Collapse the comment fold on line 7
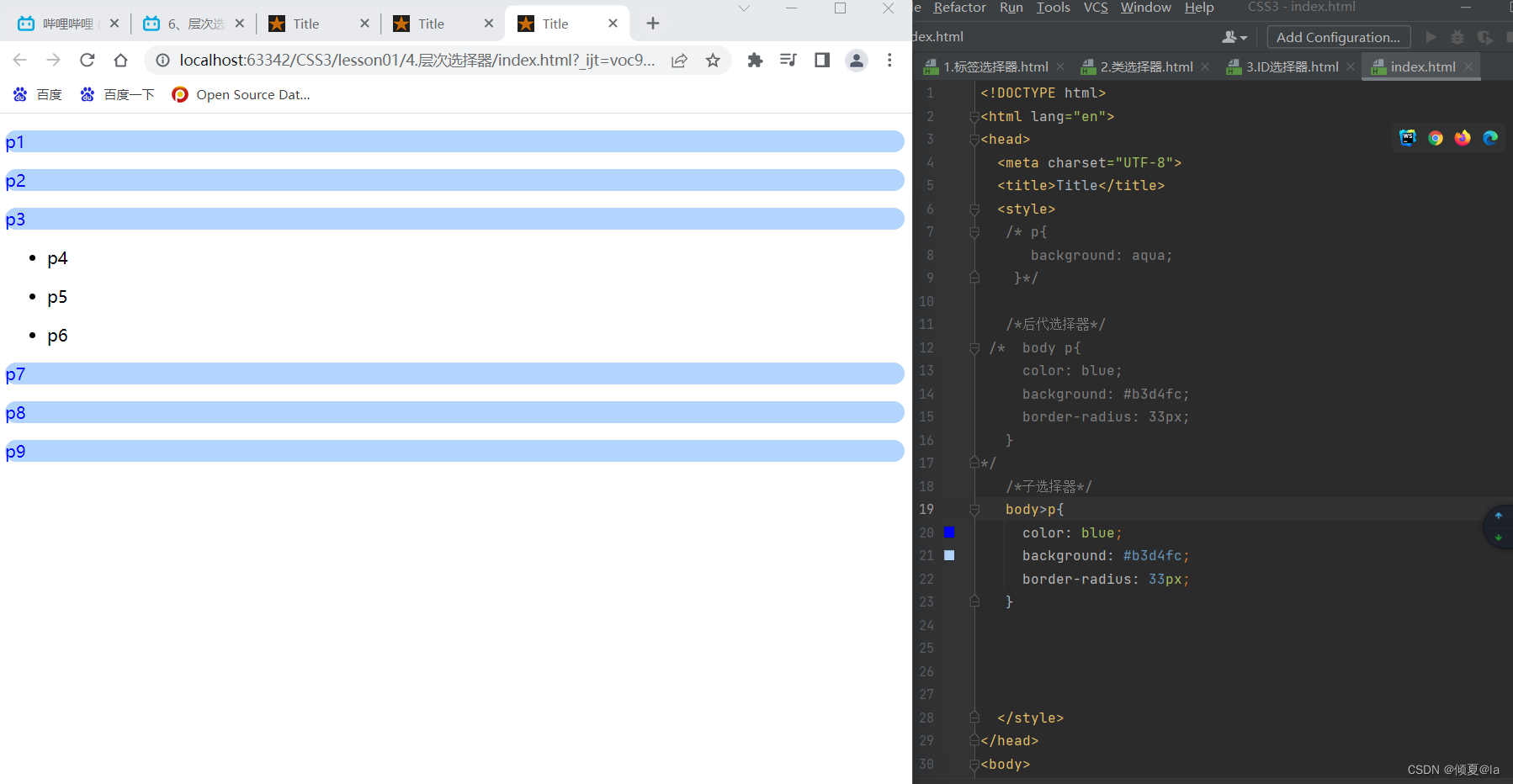The height and width of the screenshot is (784, 1513). (x=974, y=232)
